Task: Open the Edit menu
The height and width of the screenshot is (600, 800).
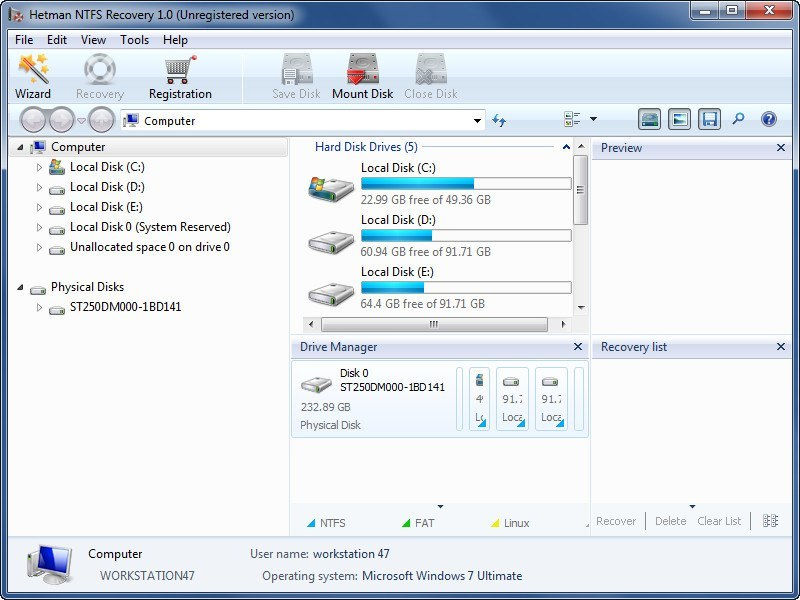Action: tap(57, 40)
